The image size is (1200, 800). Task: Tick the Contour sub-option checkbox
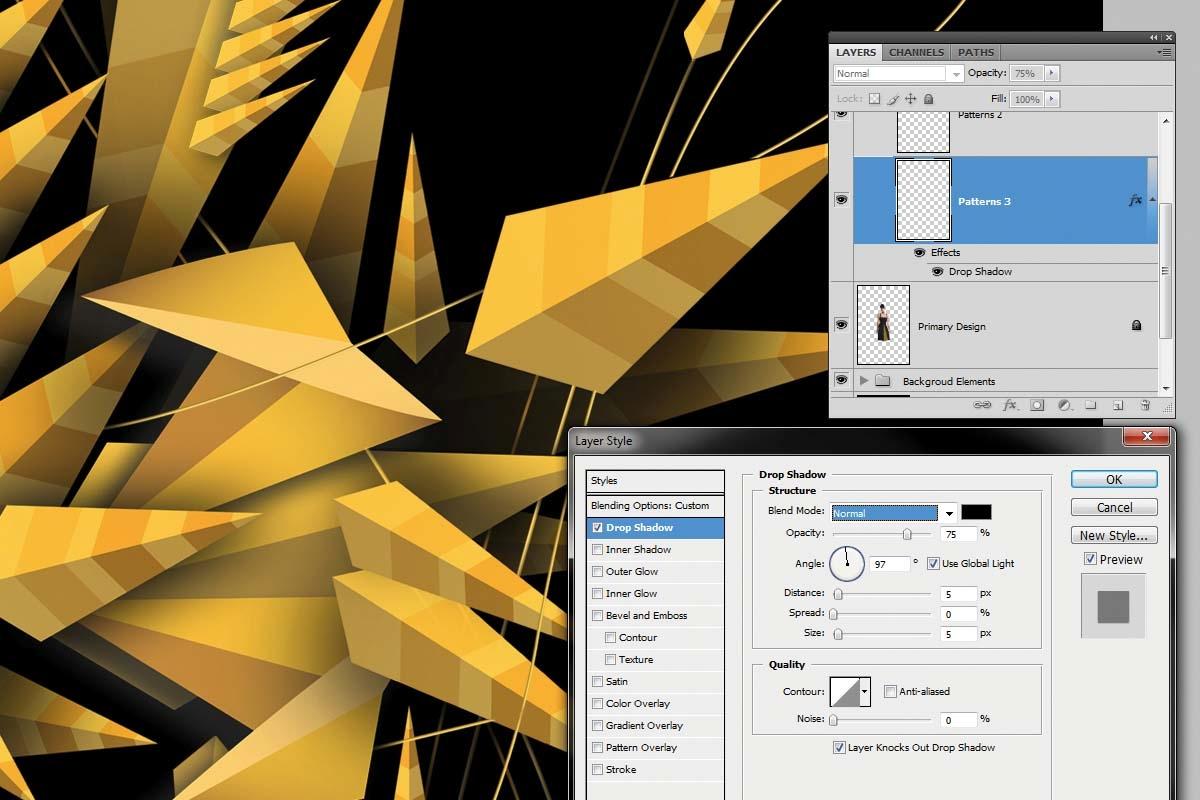[610, 638]
